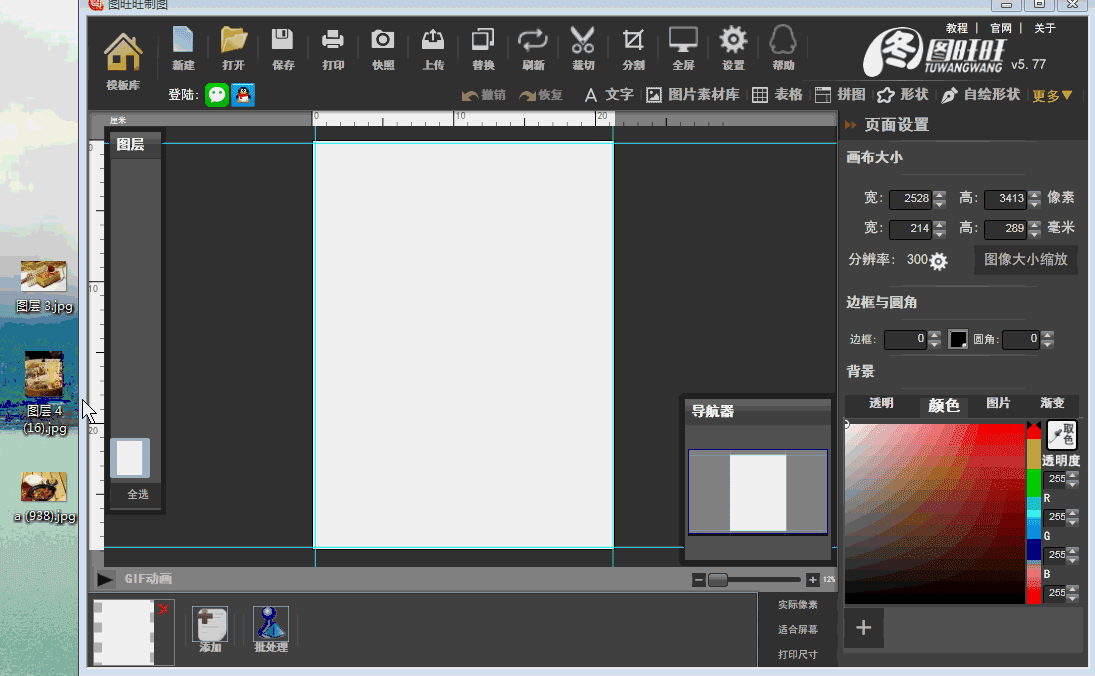
Task: Click the Image Size Scale button
Action: point(1026,260)
